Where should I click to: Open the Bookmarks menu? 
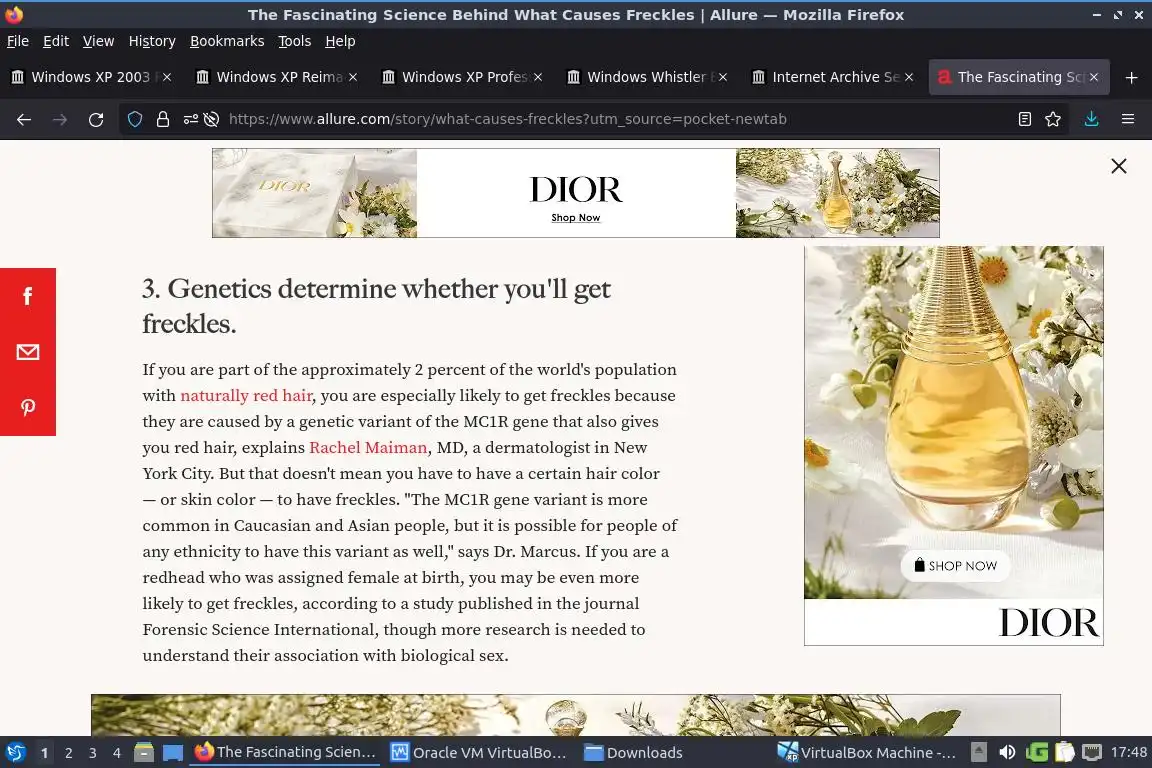coord(227,41)
